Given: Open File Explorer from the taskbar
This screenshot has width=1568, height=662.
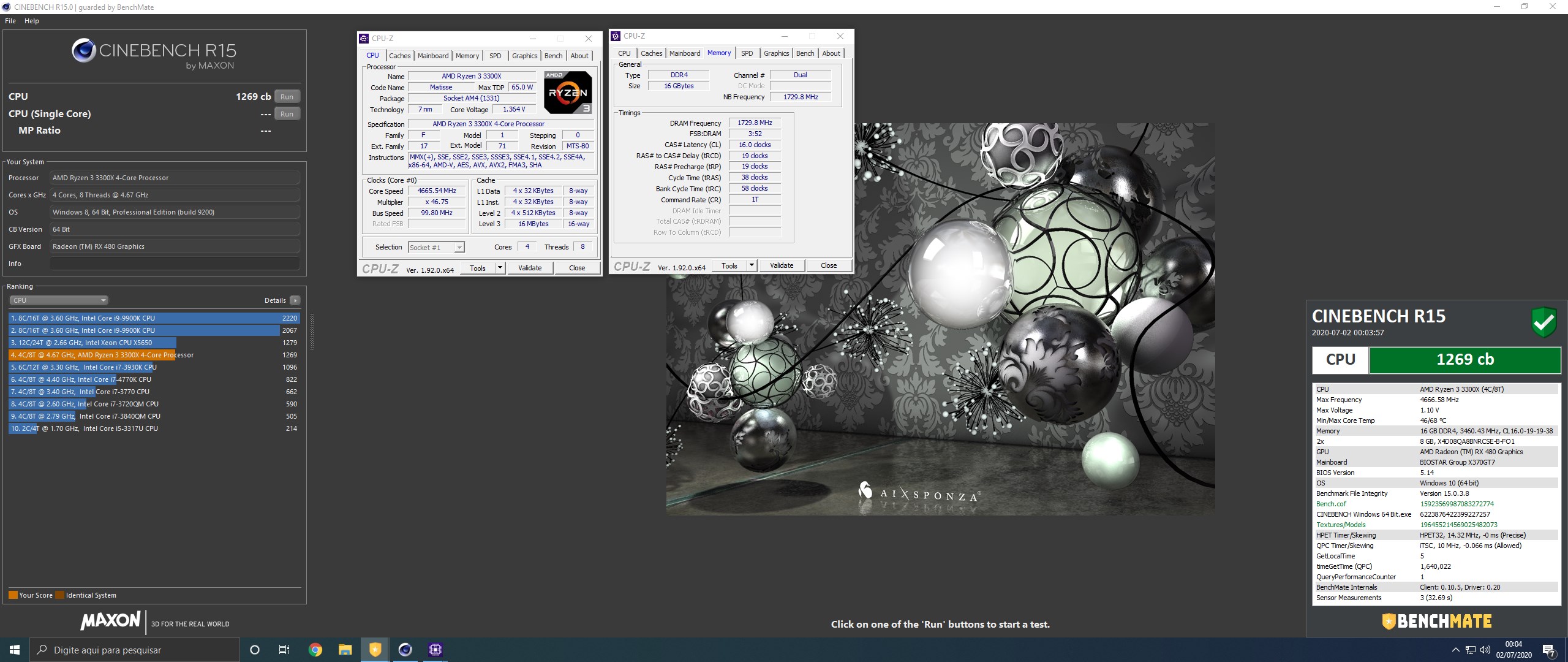Looking at the screenshot, I should [345, 650].
